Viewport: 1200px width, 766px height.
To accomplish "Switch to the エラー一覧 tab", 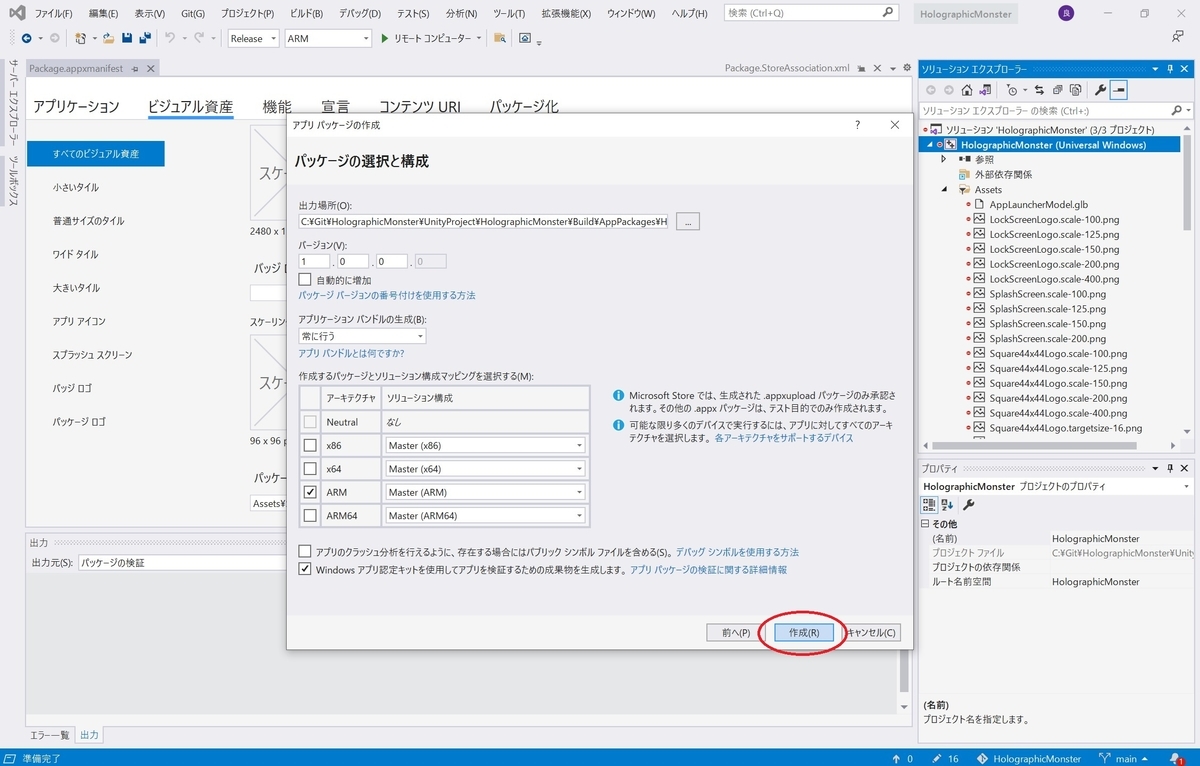I will pyautogui.click(x=50, y=735).
